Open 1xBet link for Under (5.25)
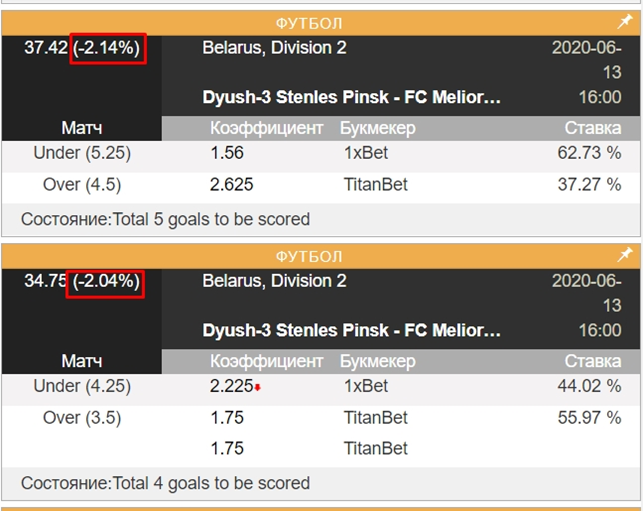643x511 pixels. point(364,153)
